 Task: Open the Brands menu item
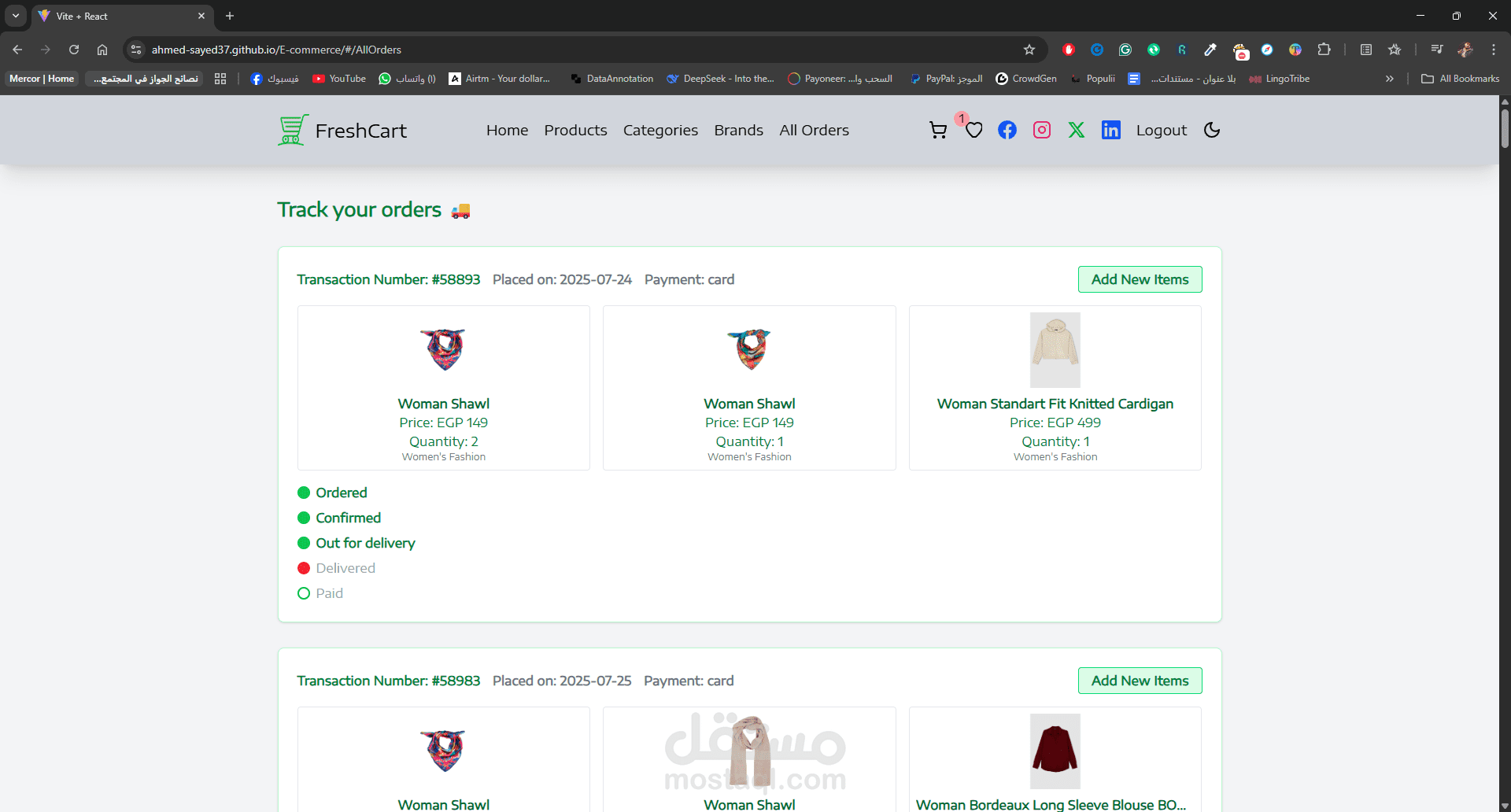(738, 131)
